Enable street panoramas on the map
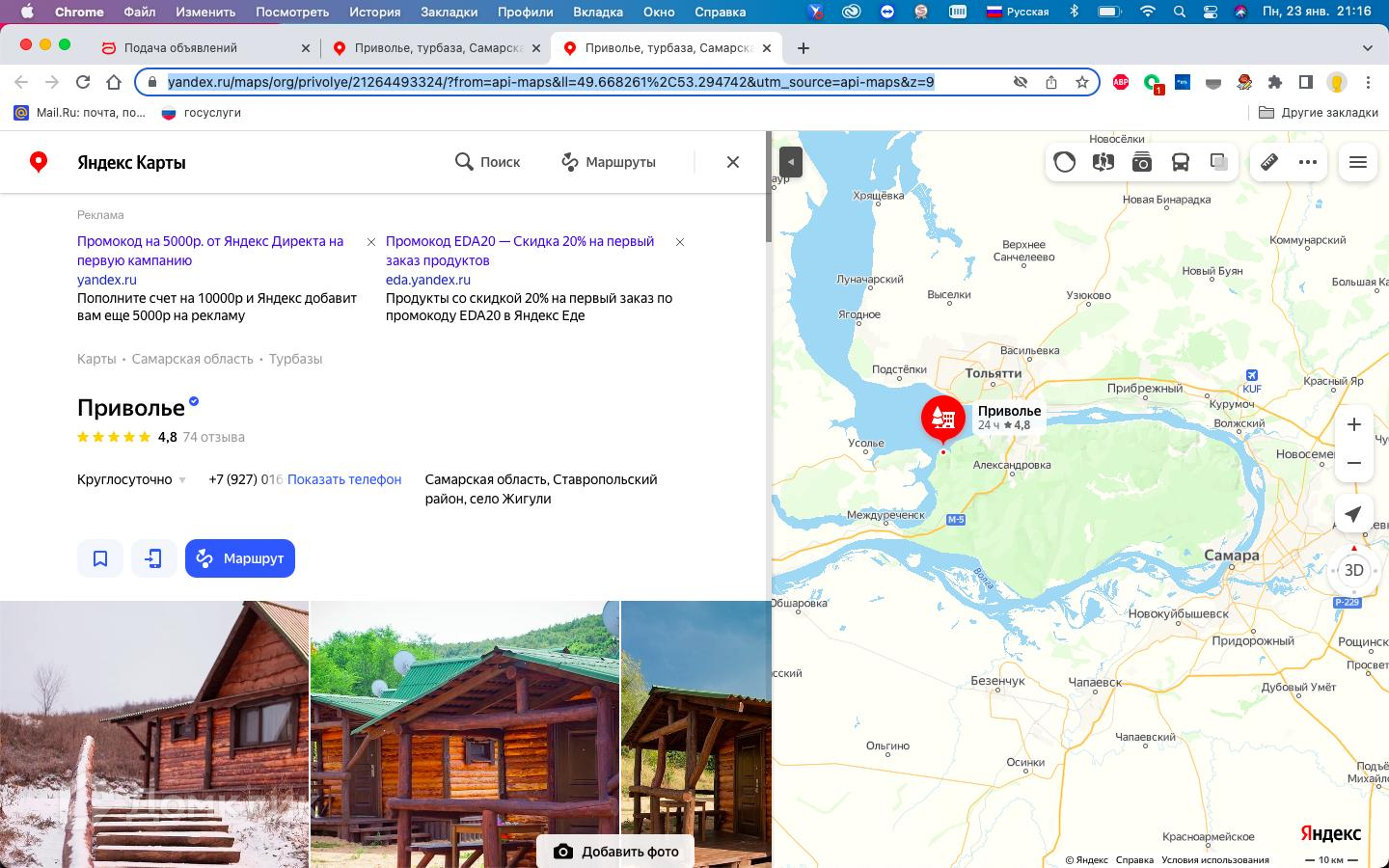Viewport: 1389px width, 868px height. click(x=1103, y=162)
